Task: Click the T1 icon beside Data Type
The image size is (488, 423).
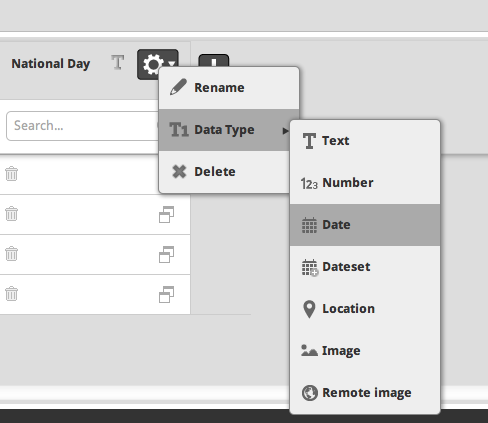Action: 179,130
